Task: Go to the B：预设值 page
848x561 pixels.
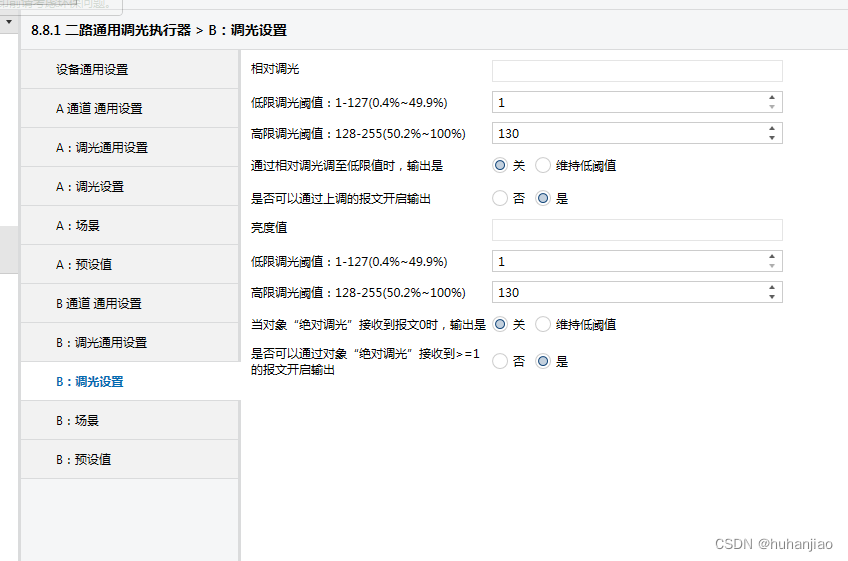Action: click(84, 460)
